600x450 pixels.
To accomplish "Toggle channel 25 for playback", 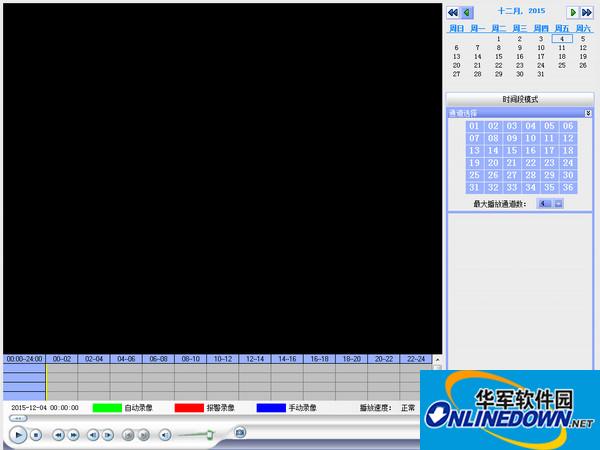I will pos(474,175).
